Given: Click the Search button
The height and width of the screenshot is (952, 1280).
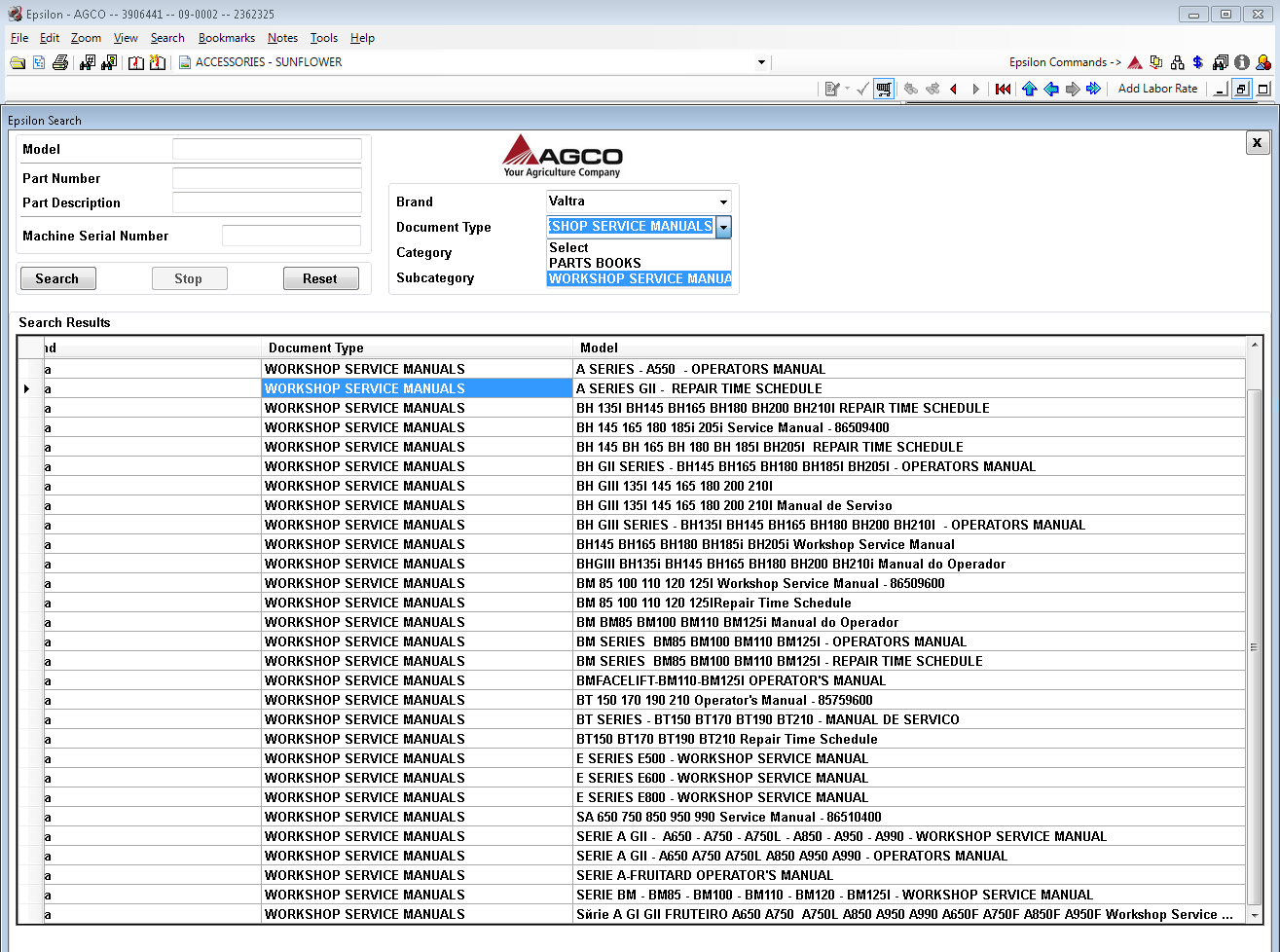Looking at the screenshot, I should click(57, 278).
